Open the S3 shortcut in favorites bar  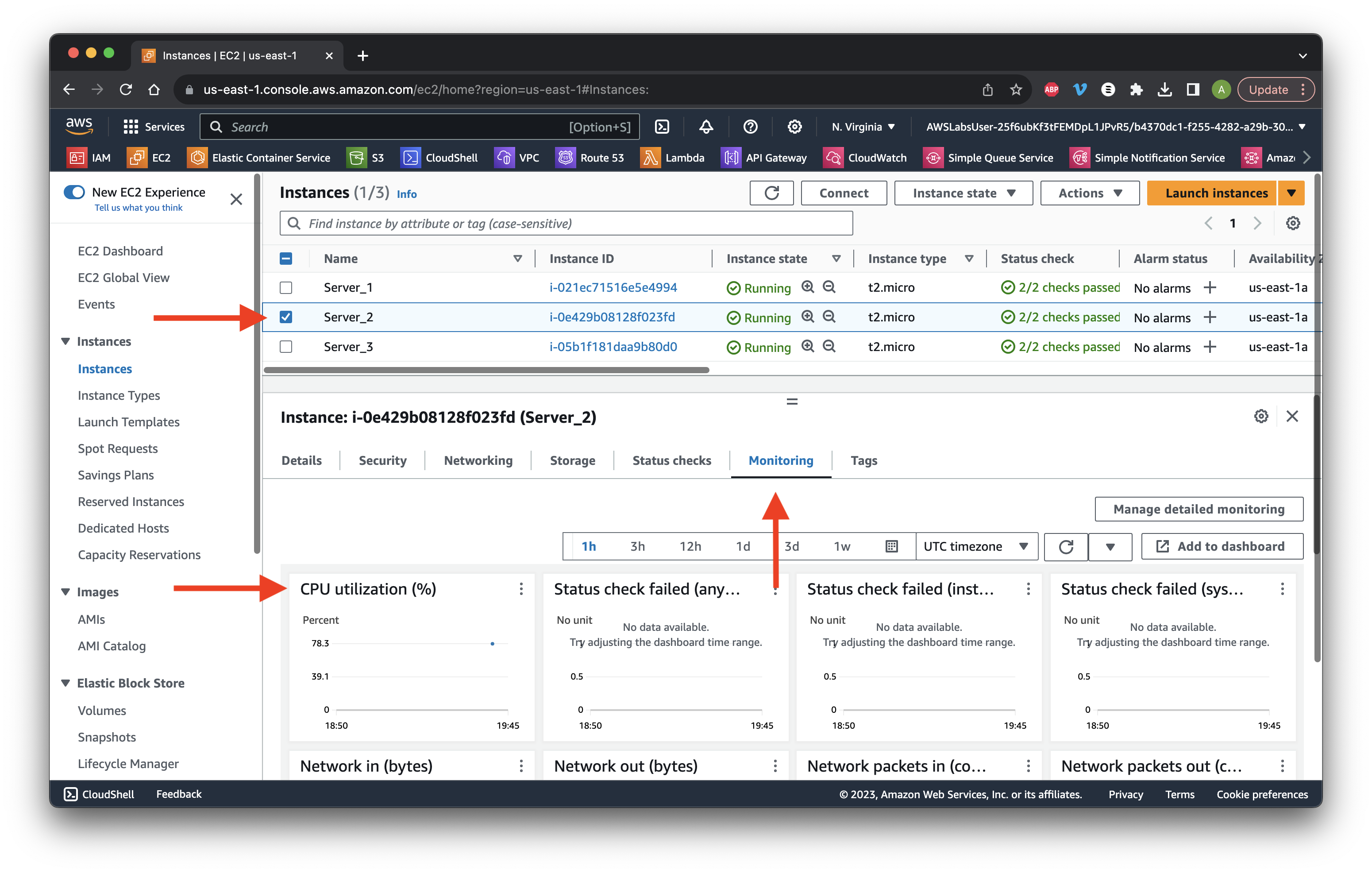(365, 157)
